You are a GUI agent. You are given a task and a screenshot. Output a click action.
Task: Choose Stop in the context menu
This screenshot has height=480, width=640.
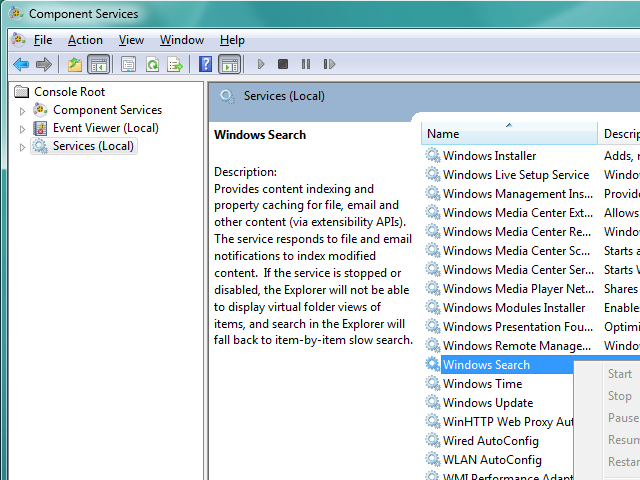coord(620,396)
